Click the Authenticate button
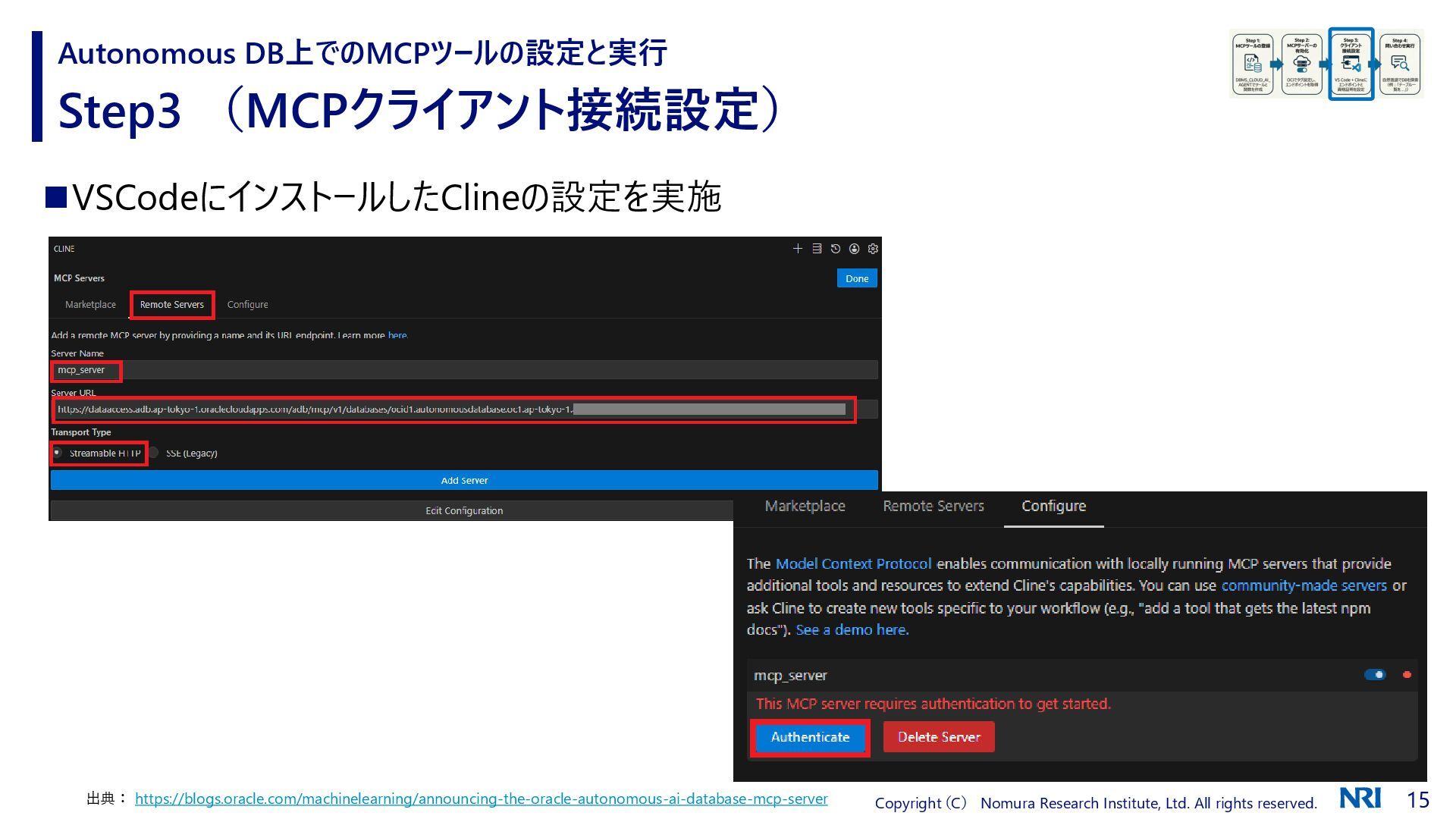This screenshot has height=819, width=1456. (x=810, y=737)
